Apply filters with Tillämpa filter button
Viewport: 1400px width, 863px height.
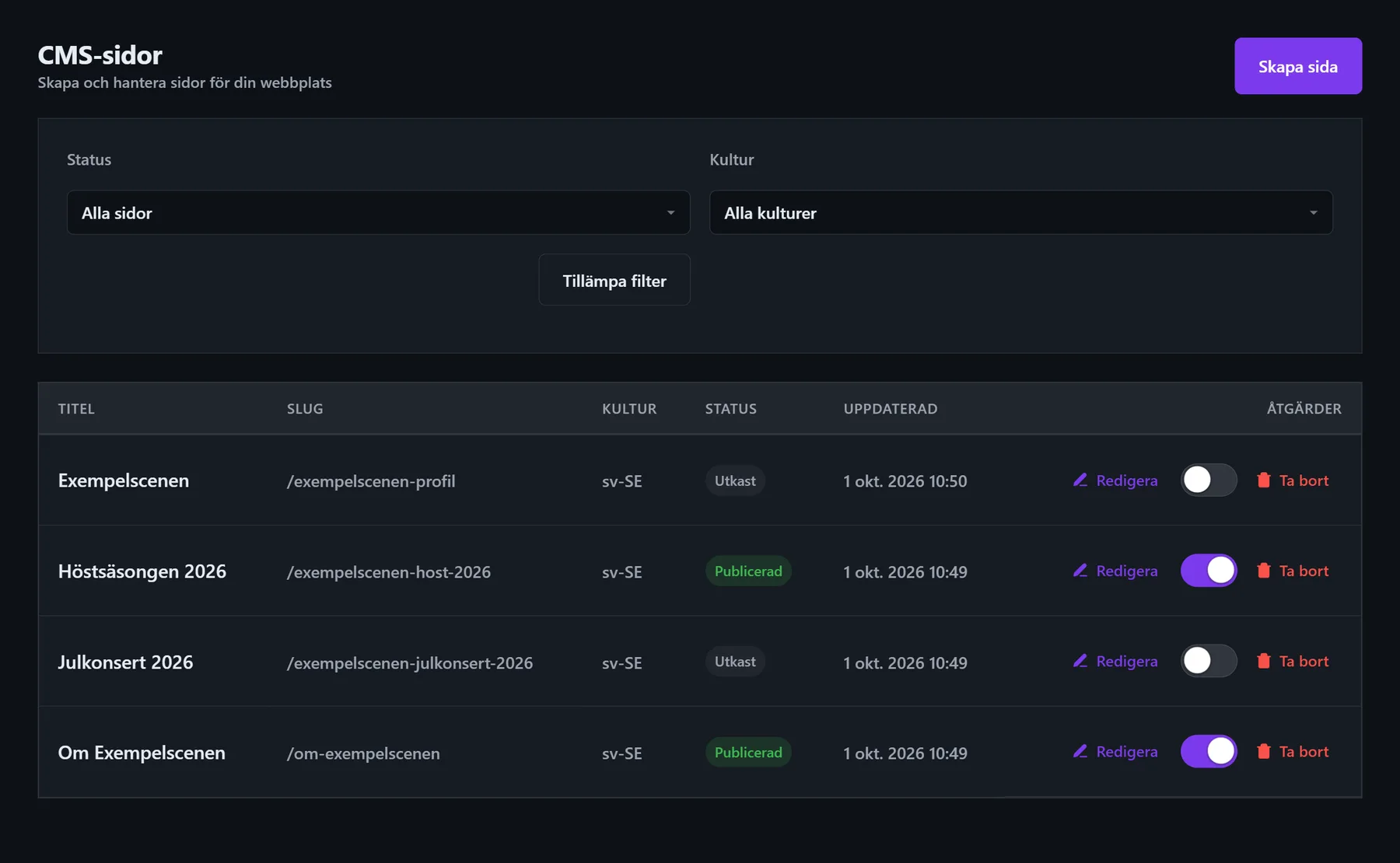pos(614,280)
